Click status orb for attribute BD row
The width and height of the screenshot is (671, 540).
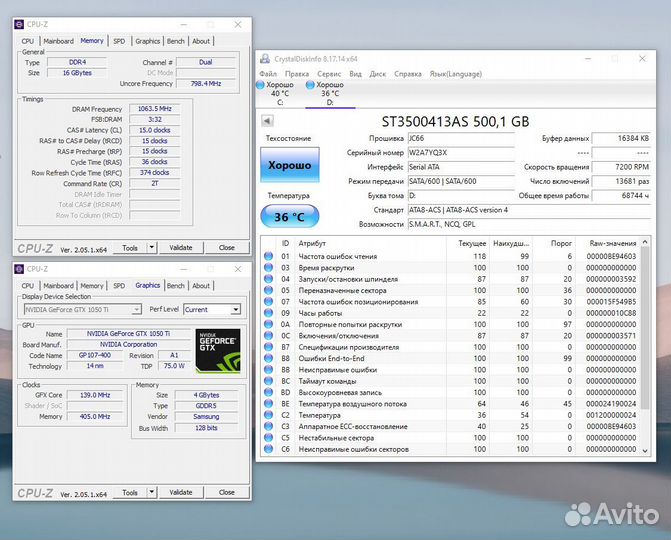point(268,392)
